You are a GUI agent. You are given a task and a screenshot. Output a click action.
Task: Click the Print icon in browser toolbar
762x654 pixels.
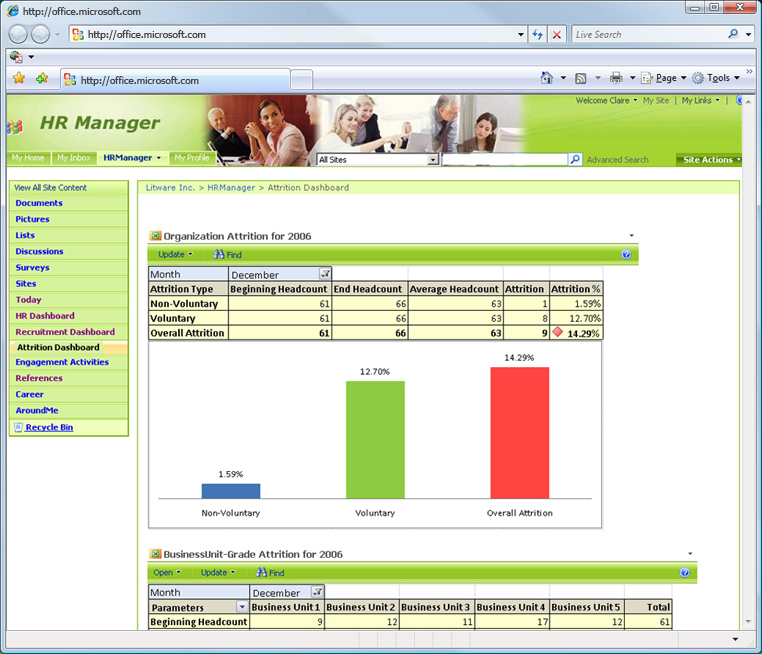616,78
